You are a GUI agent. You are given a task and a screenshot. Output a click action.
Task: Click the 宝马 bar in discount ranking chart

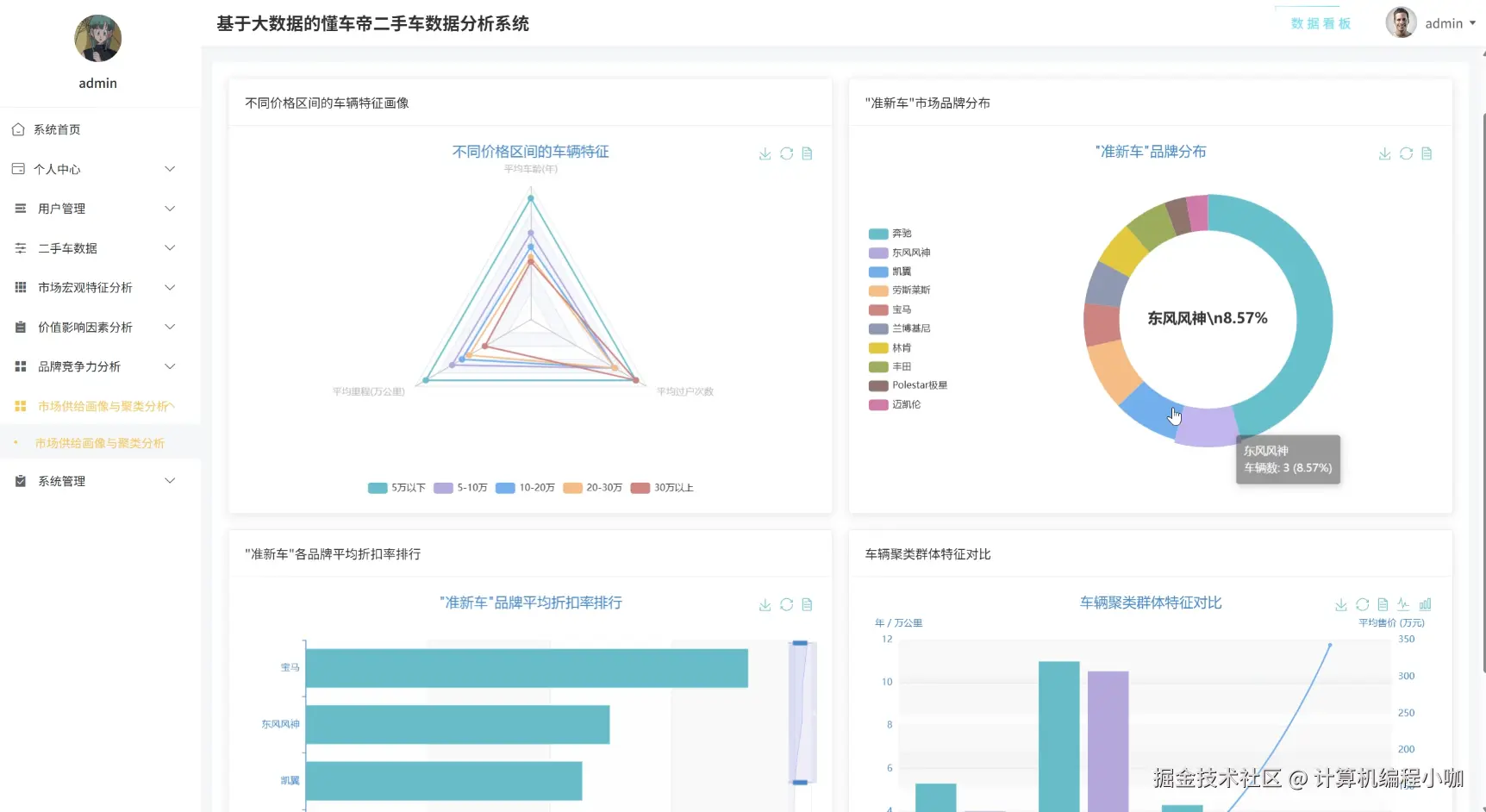(x=527, y=668)
